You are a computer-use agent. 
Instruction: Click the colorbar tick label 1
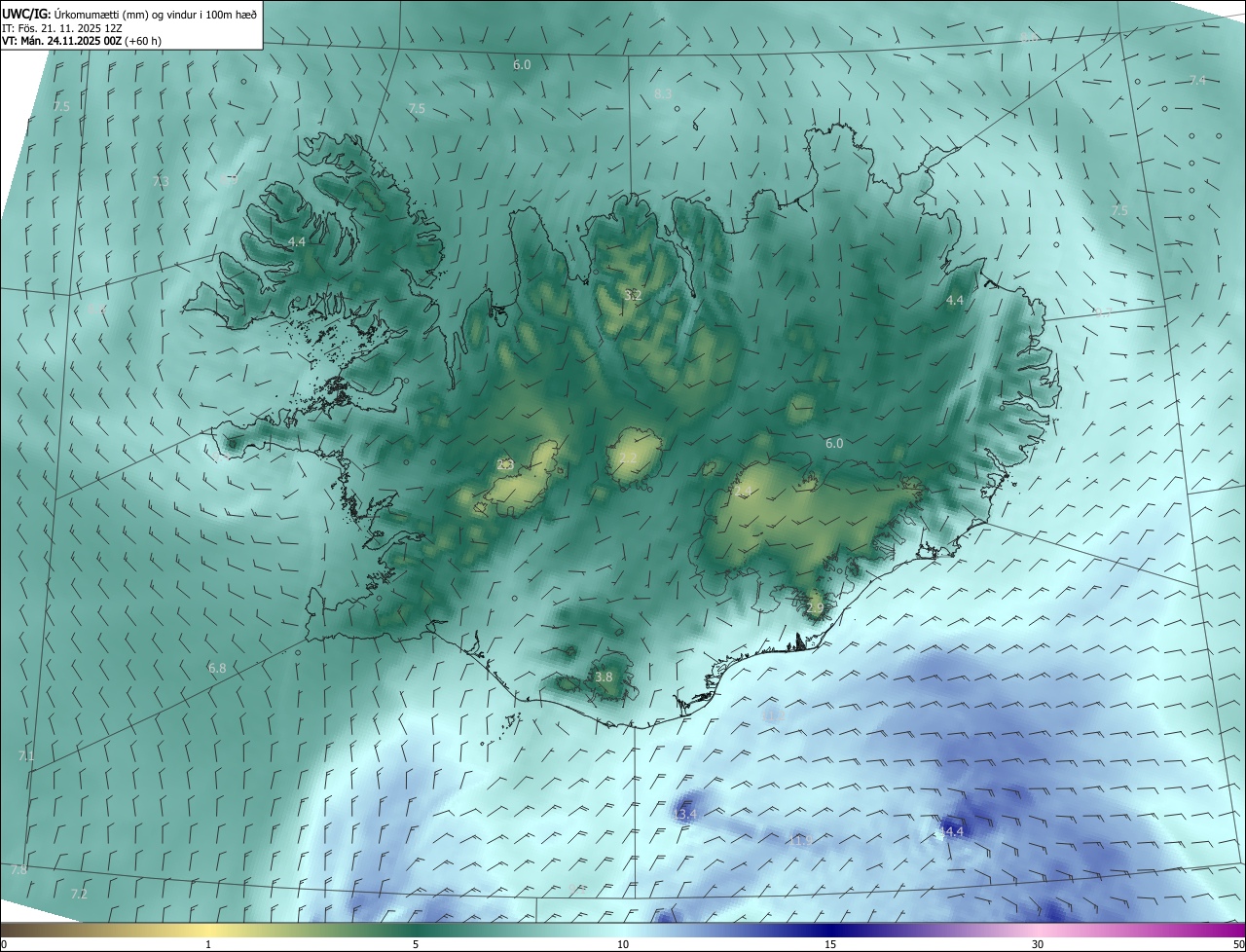(x=208, y=944)
